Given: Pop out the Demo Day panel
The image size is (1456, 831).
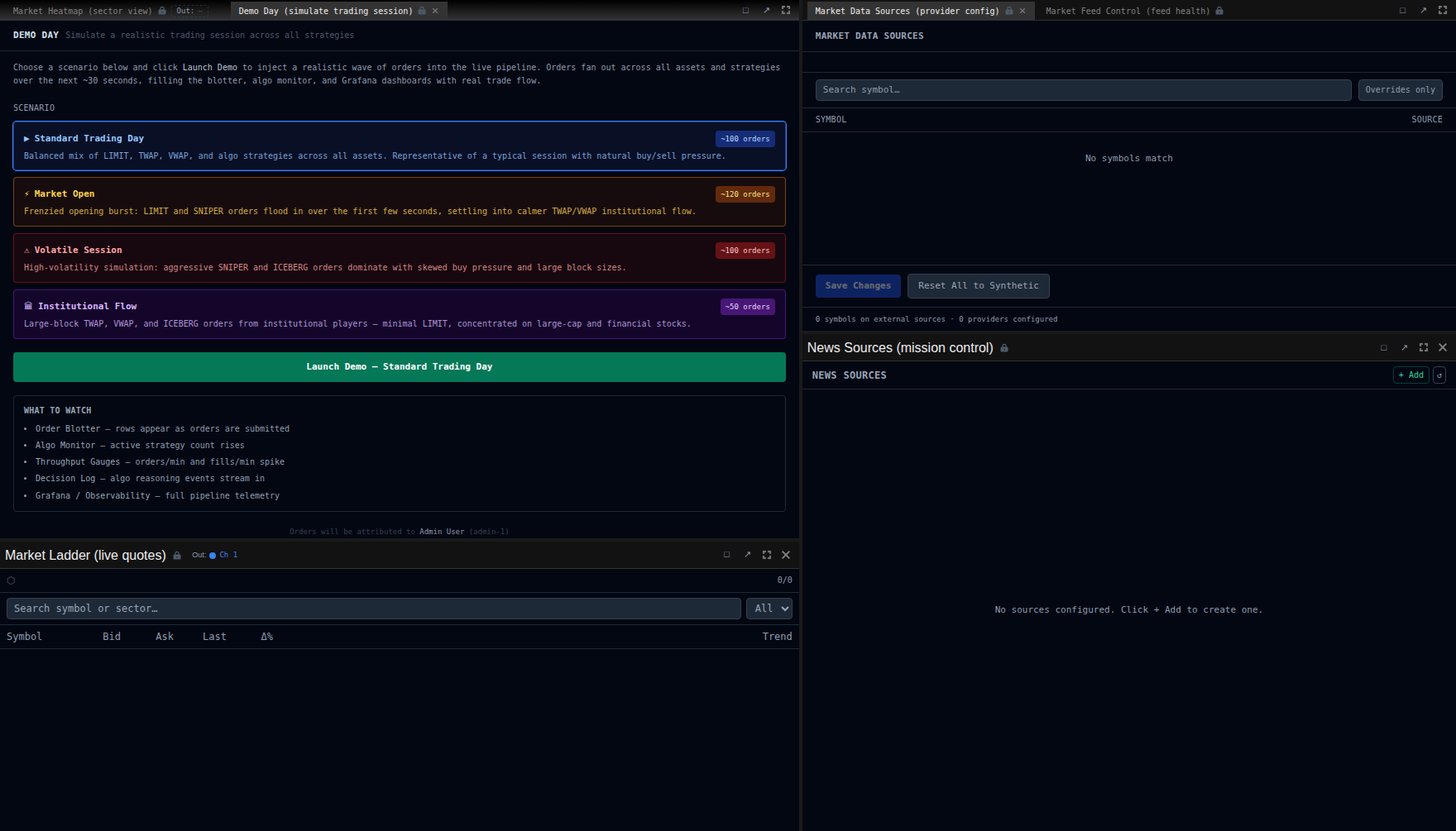Looking at the screenshot, I should (x=766, y=11).
